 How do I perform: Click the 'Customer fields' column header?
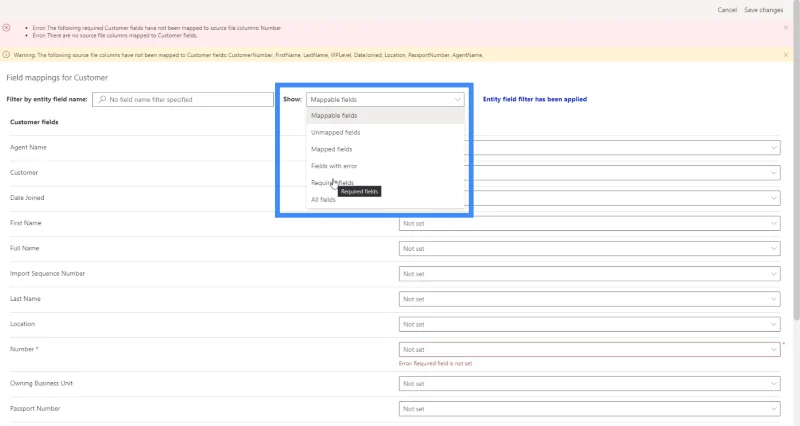point(34,122)
